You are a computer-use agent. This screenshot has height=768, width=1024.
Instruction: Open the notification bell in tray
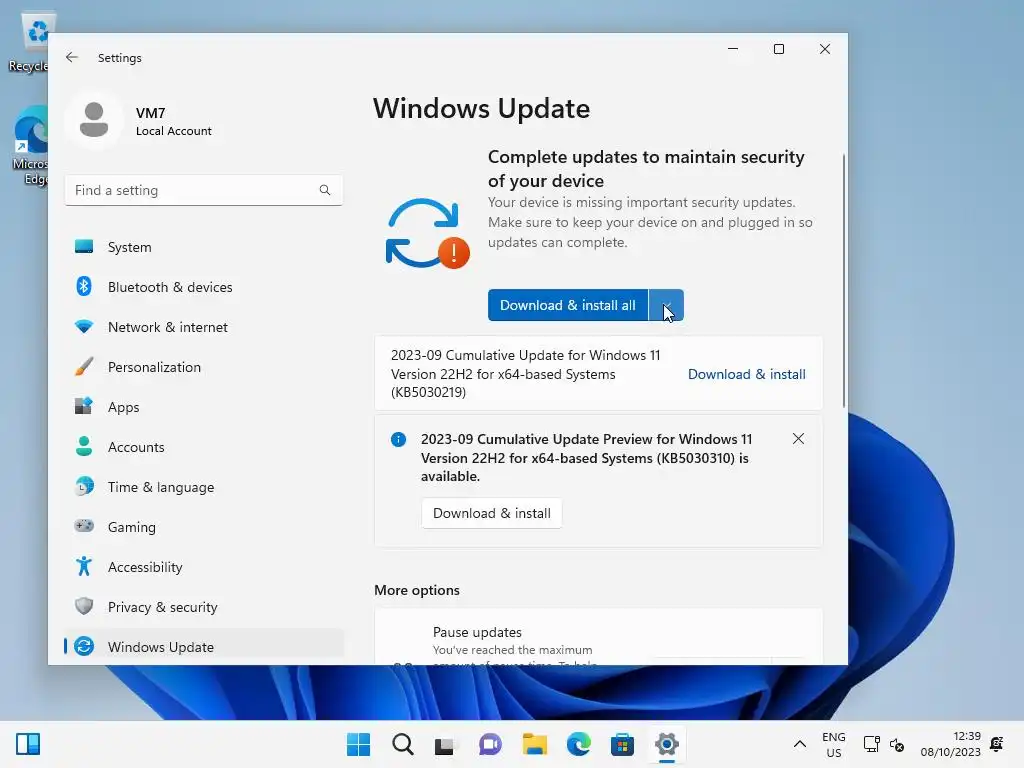[997, 744]
